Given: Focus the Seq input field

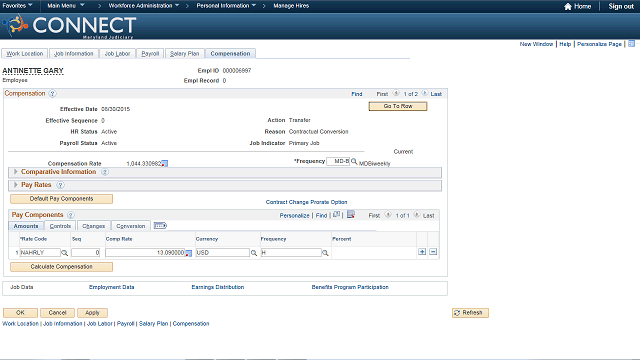Looking at the screenshot, I should [86, 253].
